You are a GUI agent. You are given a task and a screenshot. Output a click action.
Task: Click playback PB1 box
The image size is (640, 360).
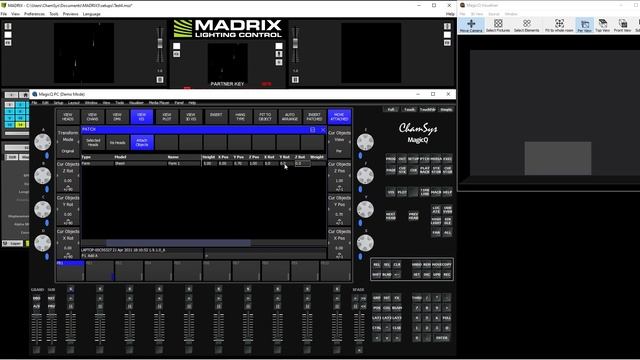pos(70,271)
